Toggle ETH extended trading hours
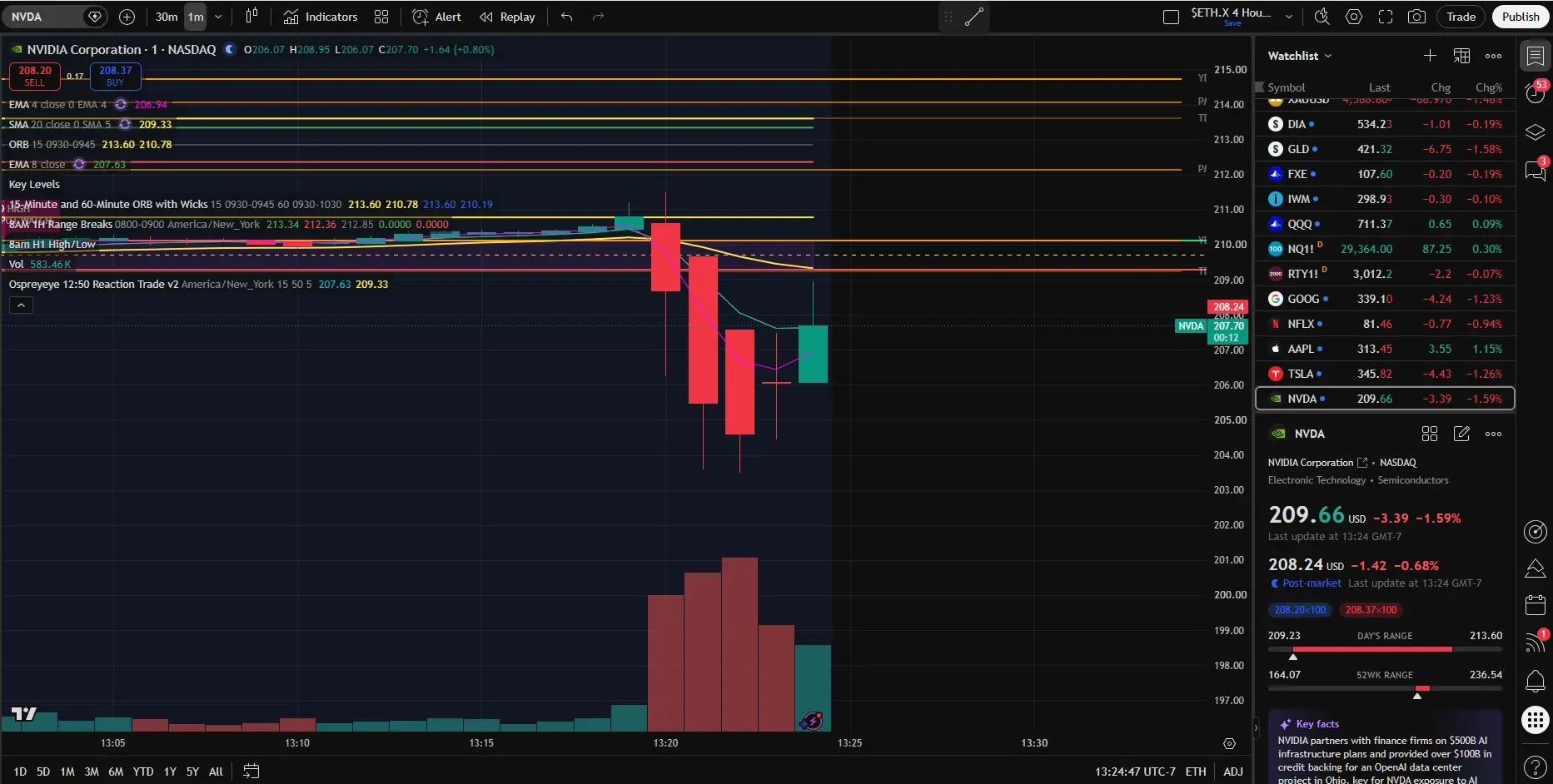This screenshot has width=1553, height=784. click(x=1196, y=772)
